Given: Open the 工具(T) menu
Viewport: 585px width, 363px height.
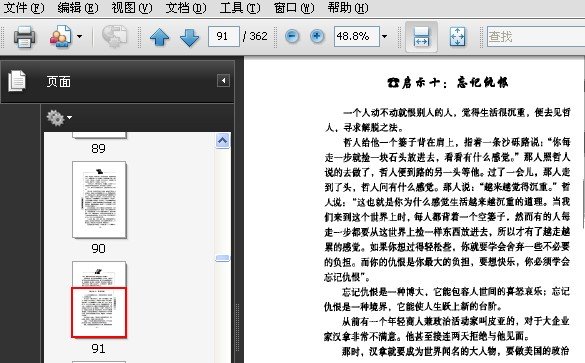Looking at the screenshot, I should point(240,7).
